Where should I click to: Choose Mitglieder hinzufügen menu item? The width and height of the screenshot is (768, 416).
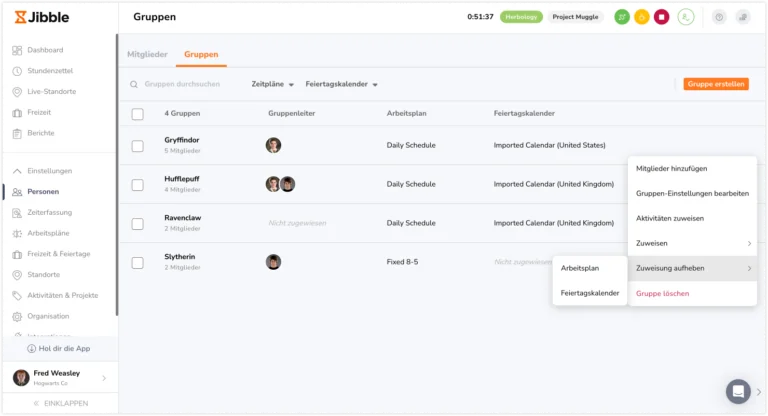click(x=693, y=169)
